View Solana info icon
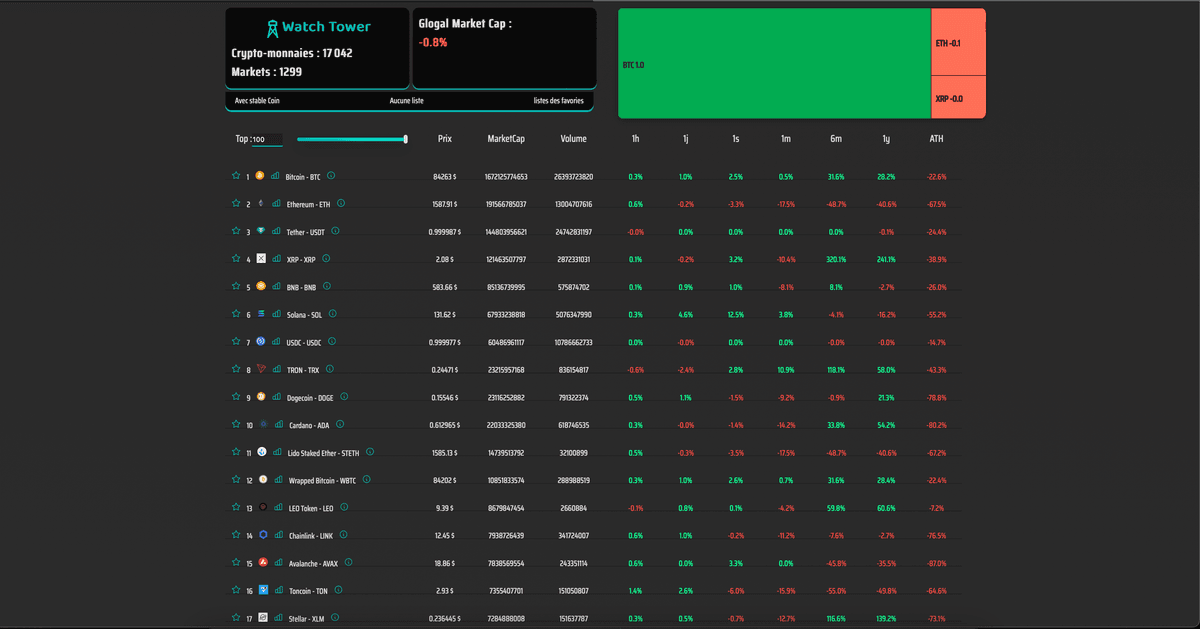Screen dimensions: 1200x629 [333, 314]
